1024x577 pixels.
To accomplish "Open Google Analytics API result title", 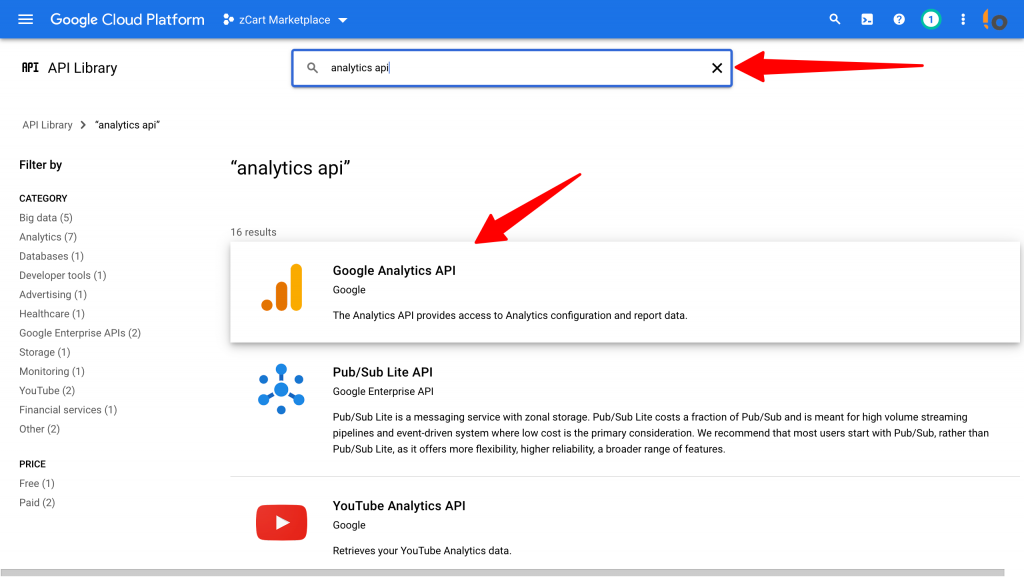I will coord(394,271).
